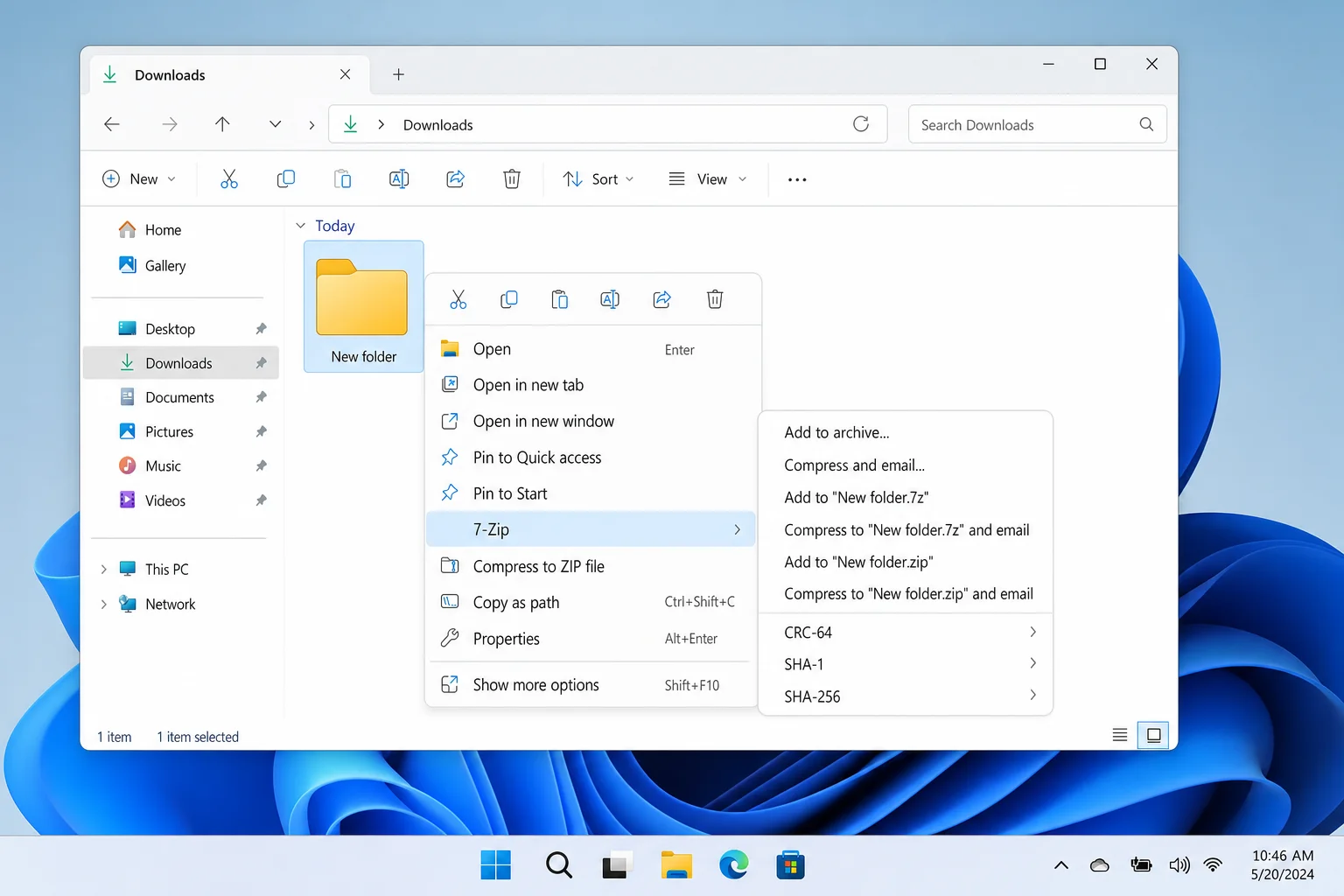The height and width of the screenshot is (896, 1344).
Task: Choose Compress and email...
Action: pyautogui.click(x=906, y=465)
